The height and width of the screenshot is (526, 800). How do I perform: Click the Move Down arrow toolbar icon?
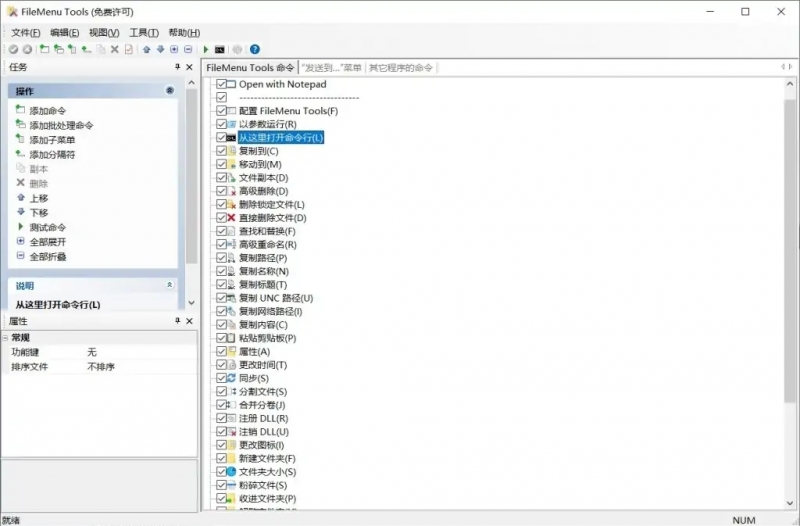[161, 49]
